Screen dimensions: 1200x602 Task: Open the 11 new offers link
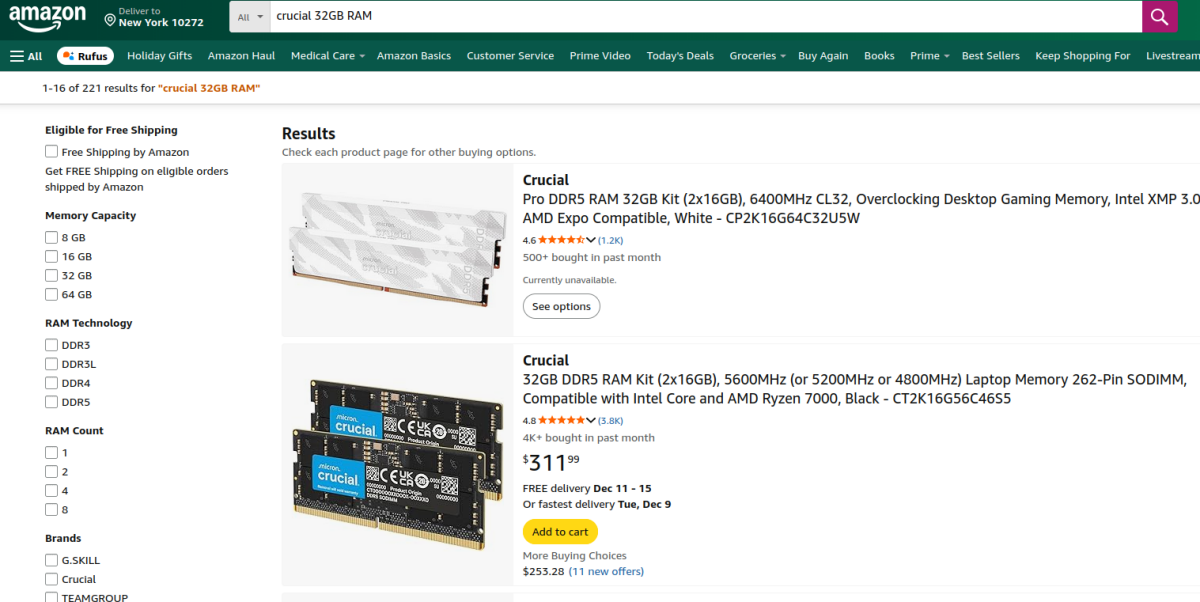click(x=606, y=572)
